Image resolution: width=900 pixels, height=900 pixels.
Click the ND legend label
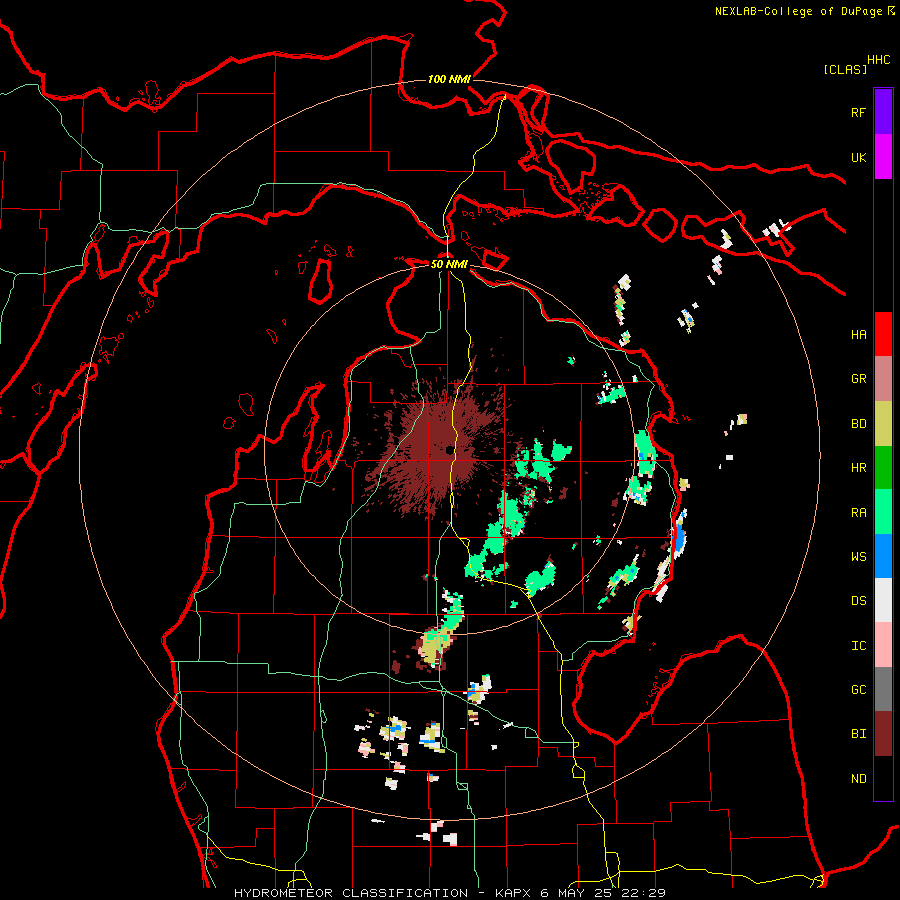coord(858,779)
